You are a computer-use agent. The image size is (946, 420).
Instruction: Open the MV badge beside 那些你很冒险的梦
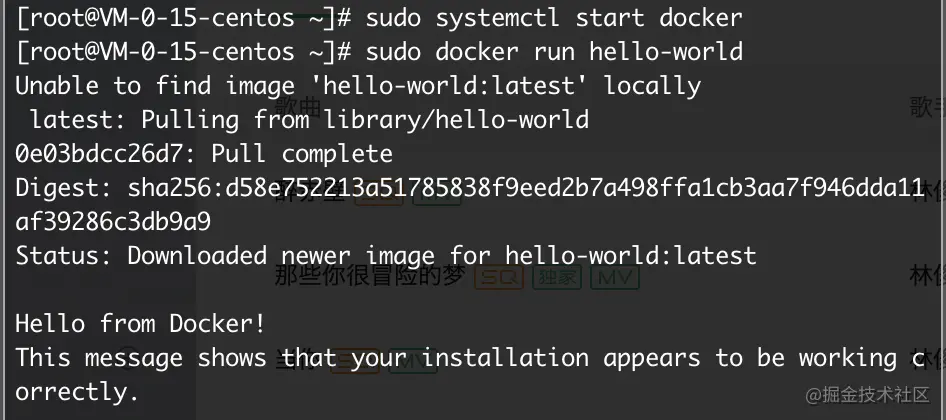tap(615, 277)
